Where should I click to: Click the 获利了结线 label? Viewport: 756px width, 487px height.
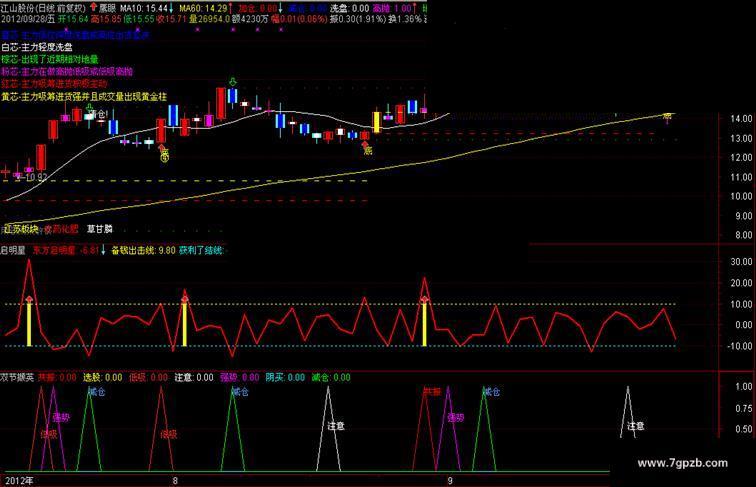pos(201,250)
